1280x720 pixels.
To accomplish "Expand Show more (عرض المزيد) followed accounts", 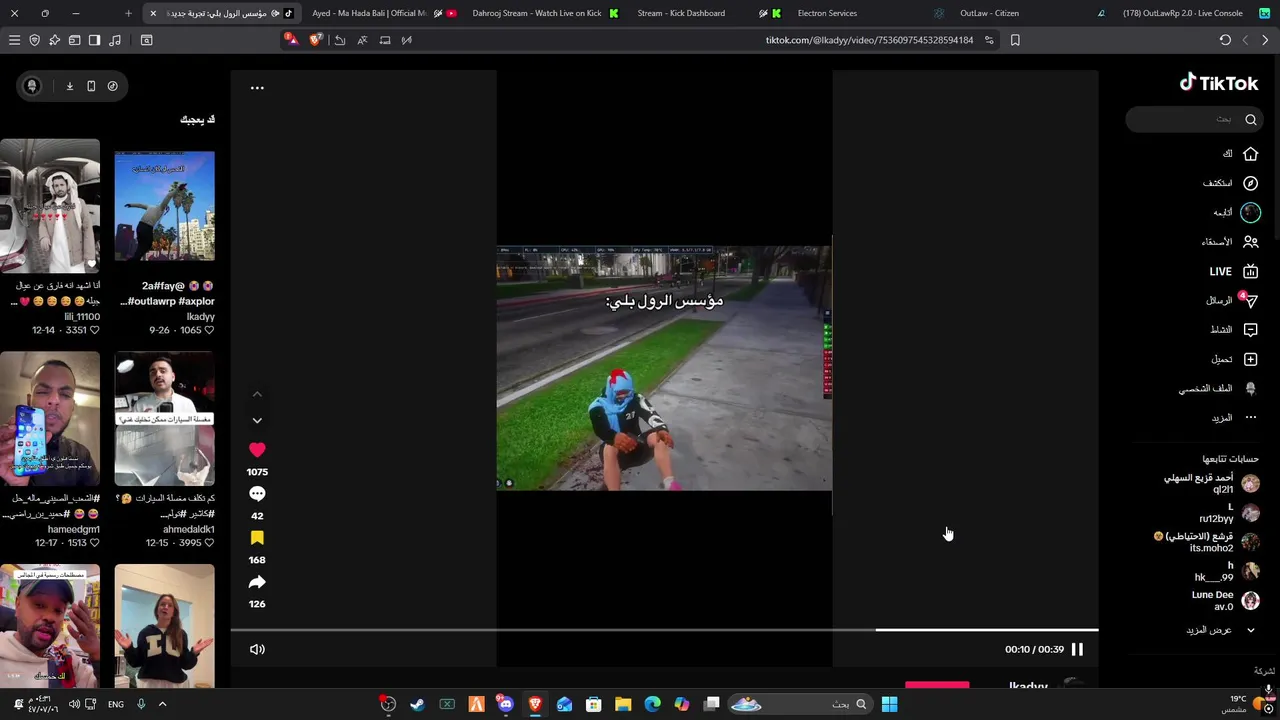I will (x=1221, y=630).
